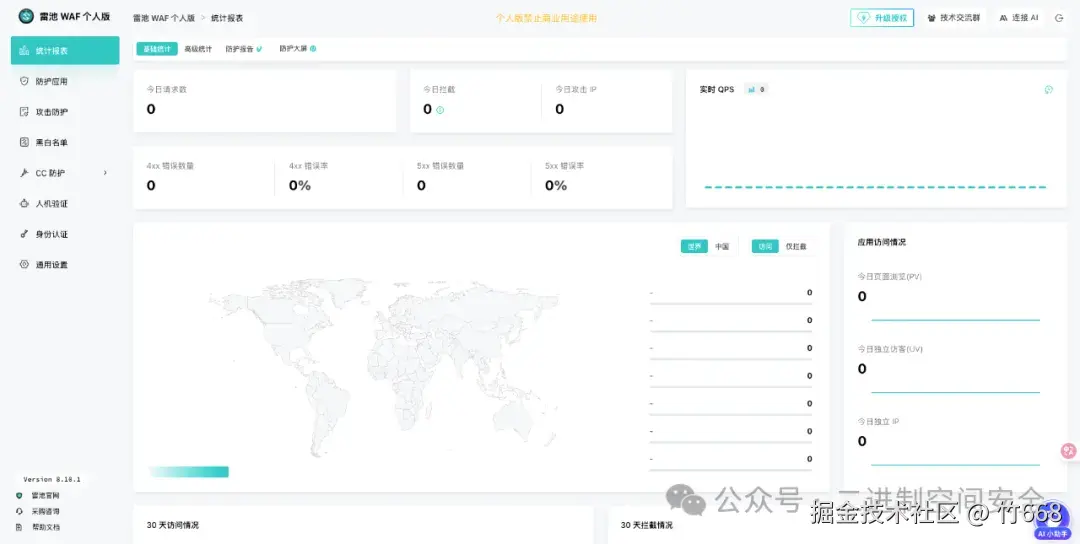Click the 今日独立访客(UV) label

[x=890, y=349]
